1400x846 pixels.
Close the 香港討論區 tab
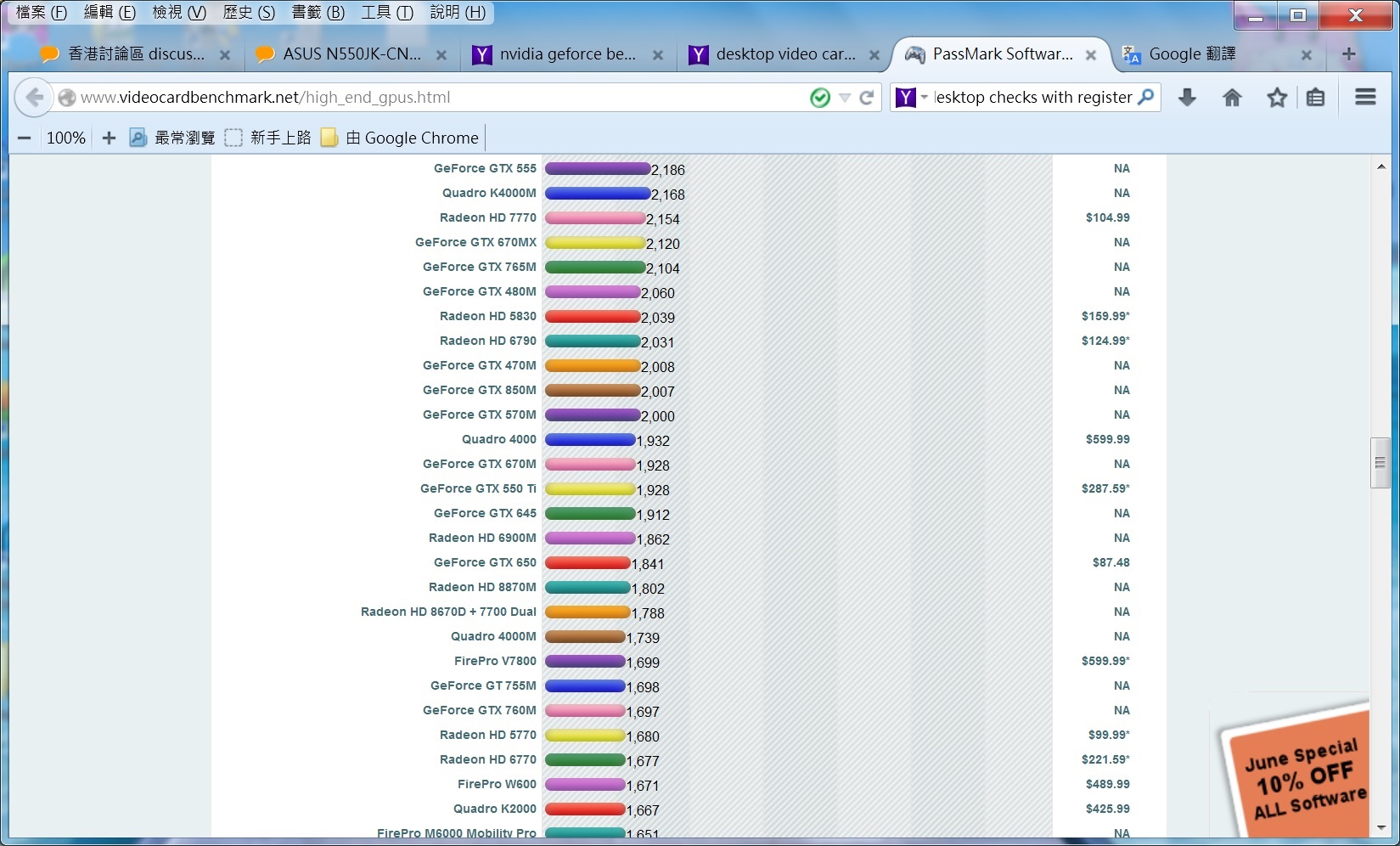[x=225, y=55]
